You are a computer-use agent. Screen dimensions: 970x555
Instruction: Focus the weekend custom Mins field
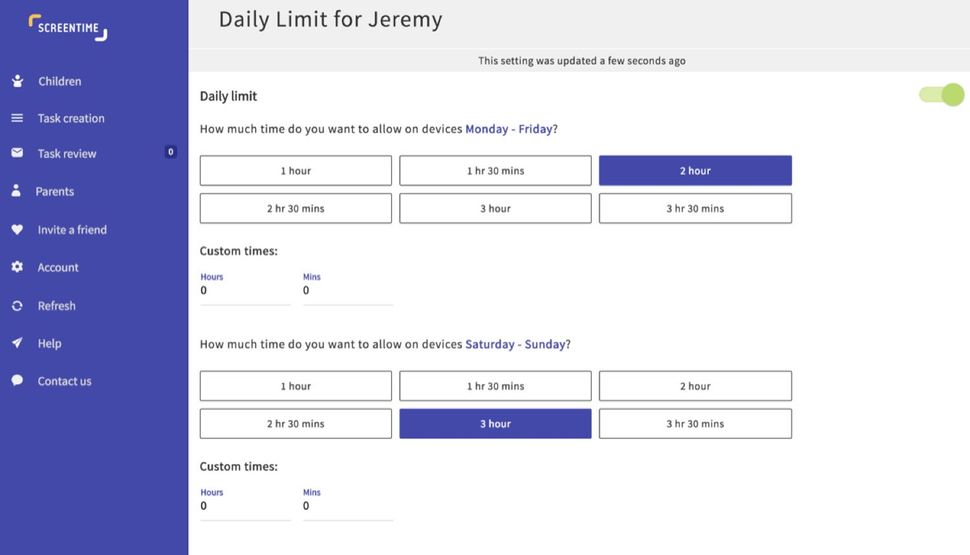click(347, 506)
